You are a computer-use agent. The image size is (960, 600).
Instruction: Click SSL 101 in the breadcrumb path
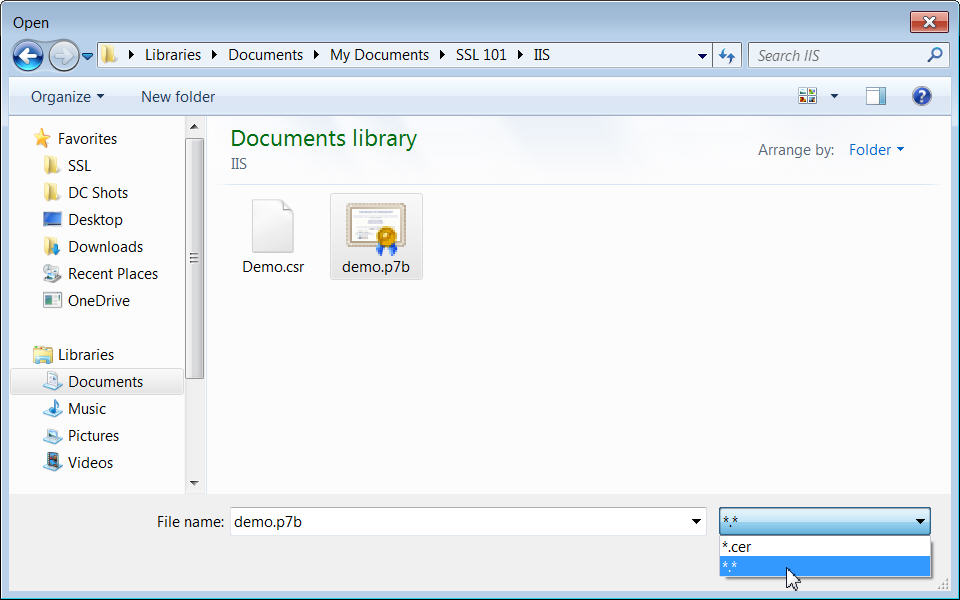[481, 55]
